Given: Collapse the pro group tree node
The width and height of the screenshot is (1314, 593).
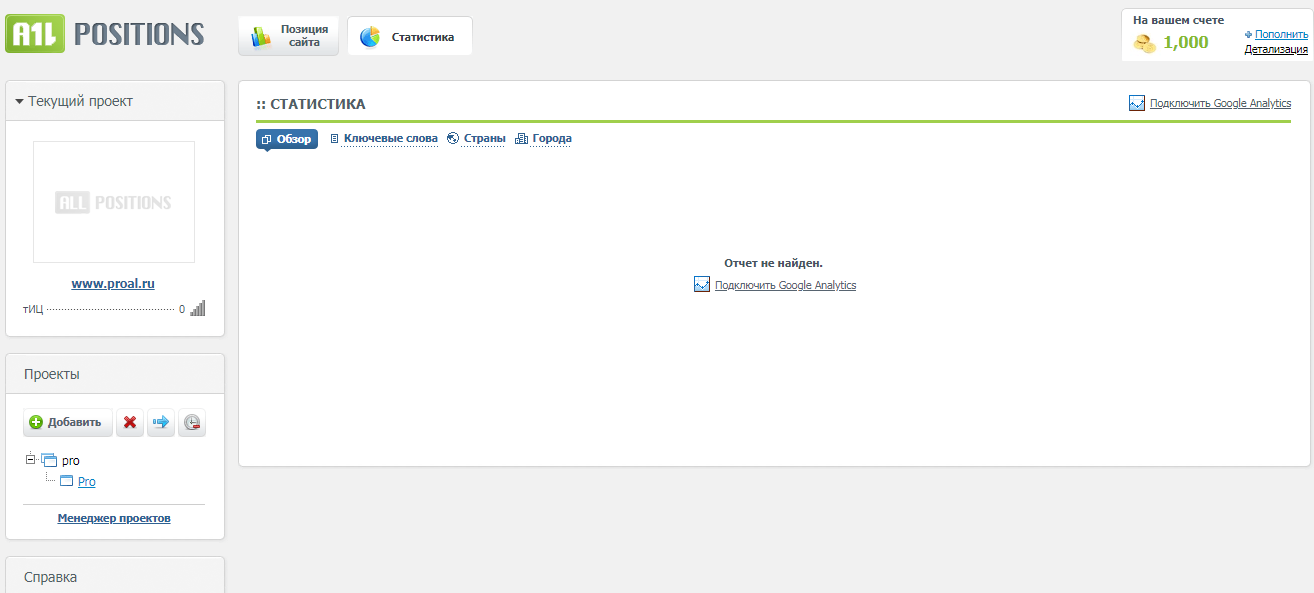Looking at the screenshot, I should coord(31,460).
